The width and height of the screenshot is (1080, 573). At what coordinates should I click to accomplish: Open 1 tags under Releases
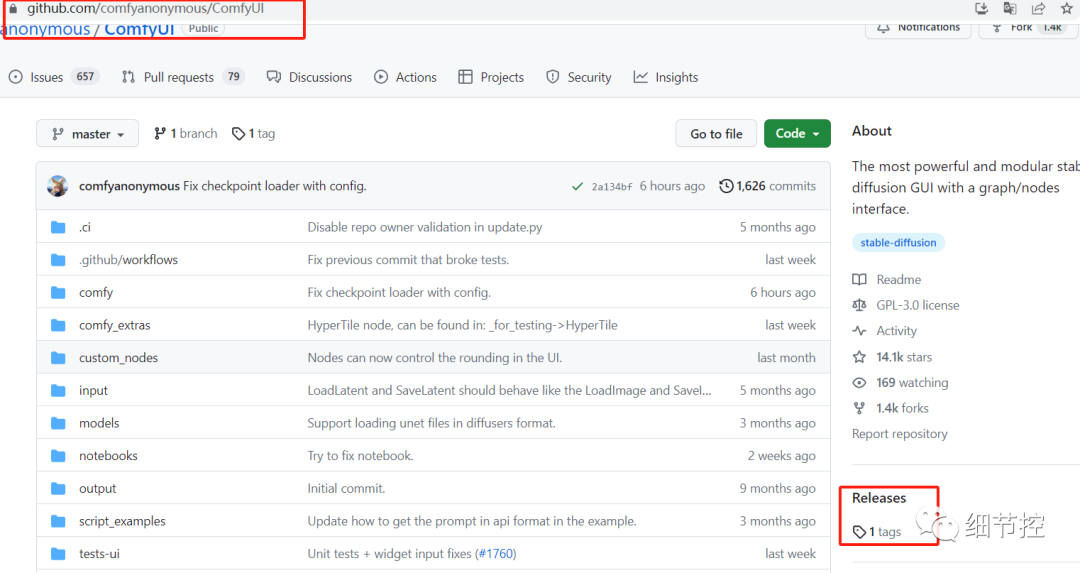tap(877, 532)
